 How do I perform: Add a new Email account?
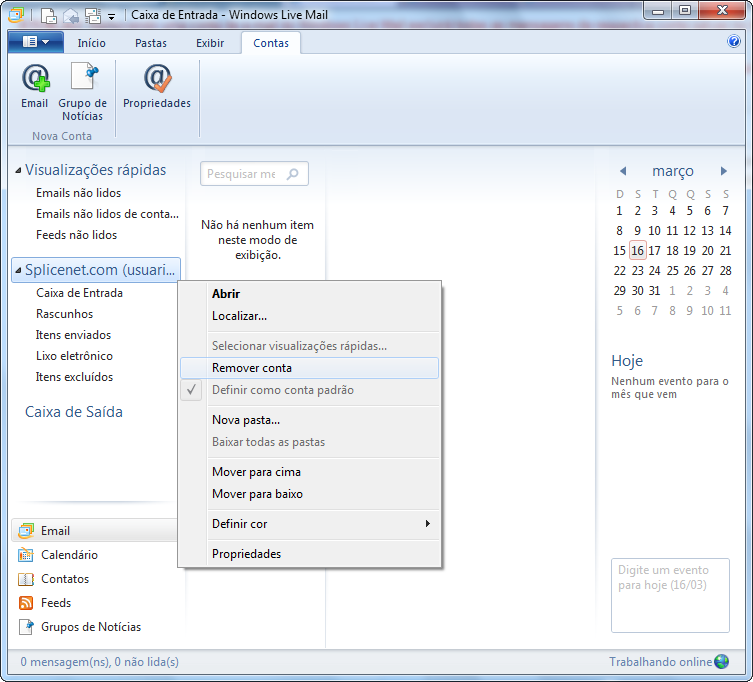pos(35,86)
